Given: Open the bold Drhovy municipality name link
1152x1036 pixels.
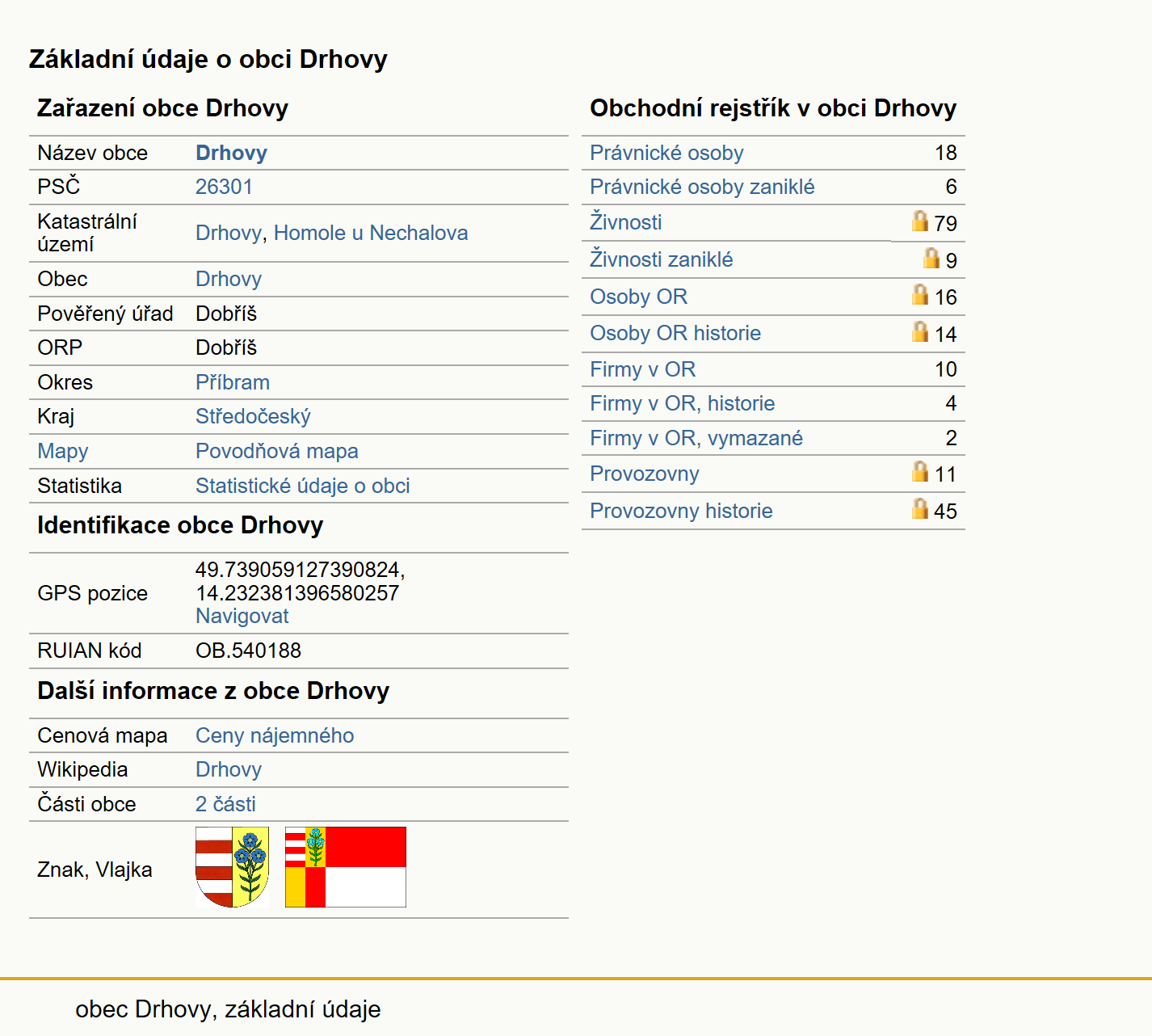Looking at the screenshot, I should click(x=231, y=153).
